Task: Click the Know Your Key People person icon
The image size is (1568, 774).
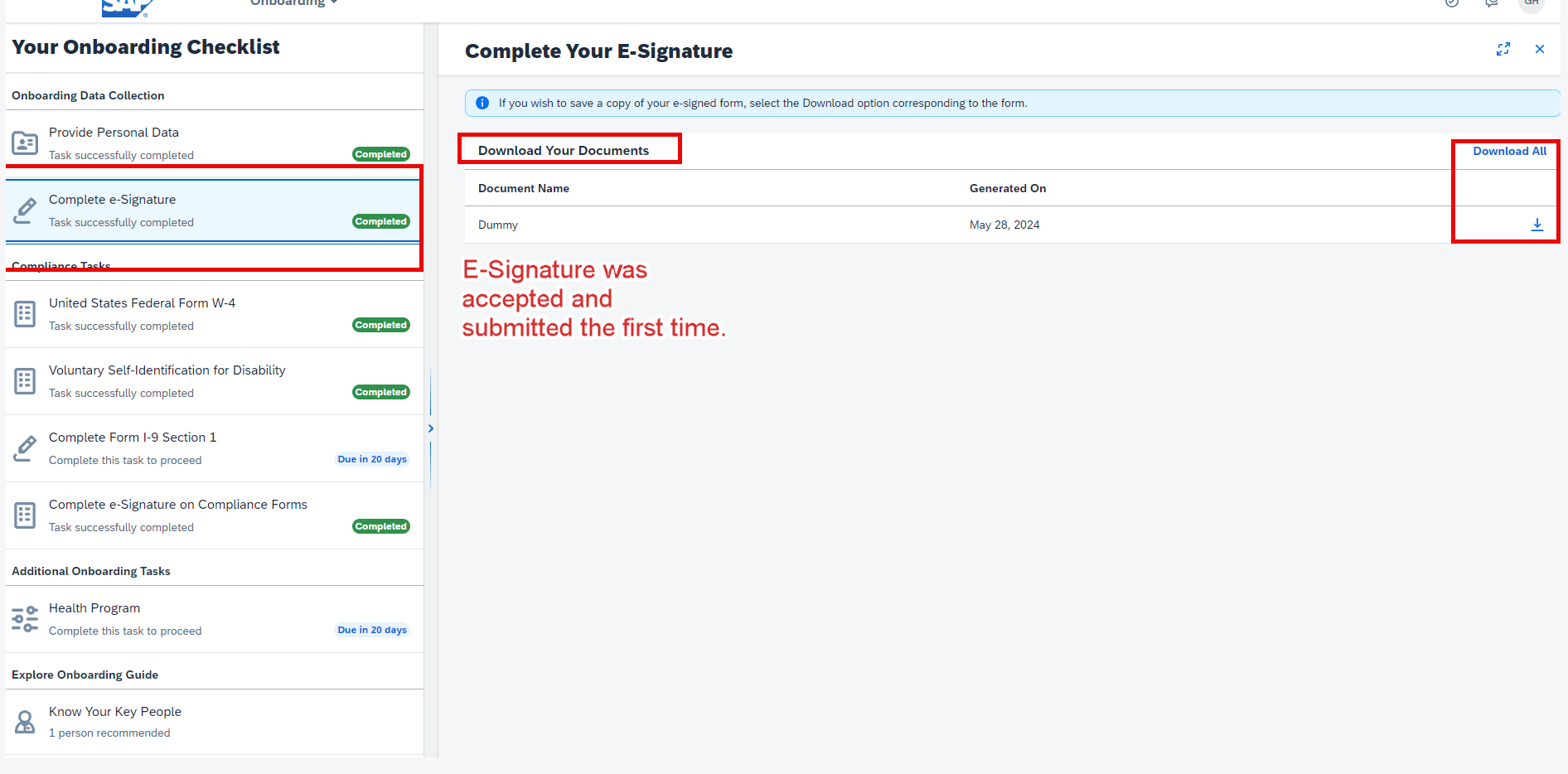Action: 25,722
